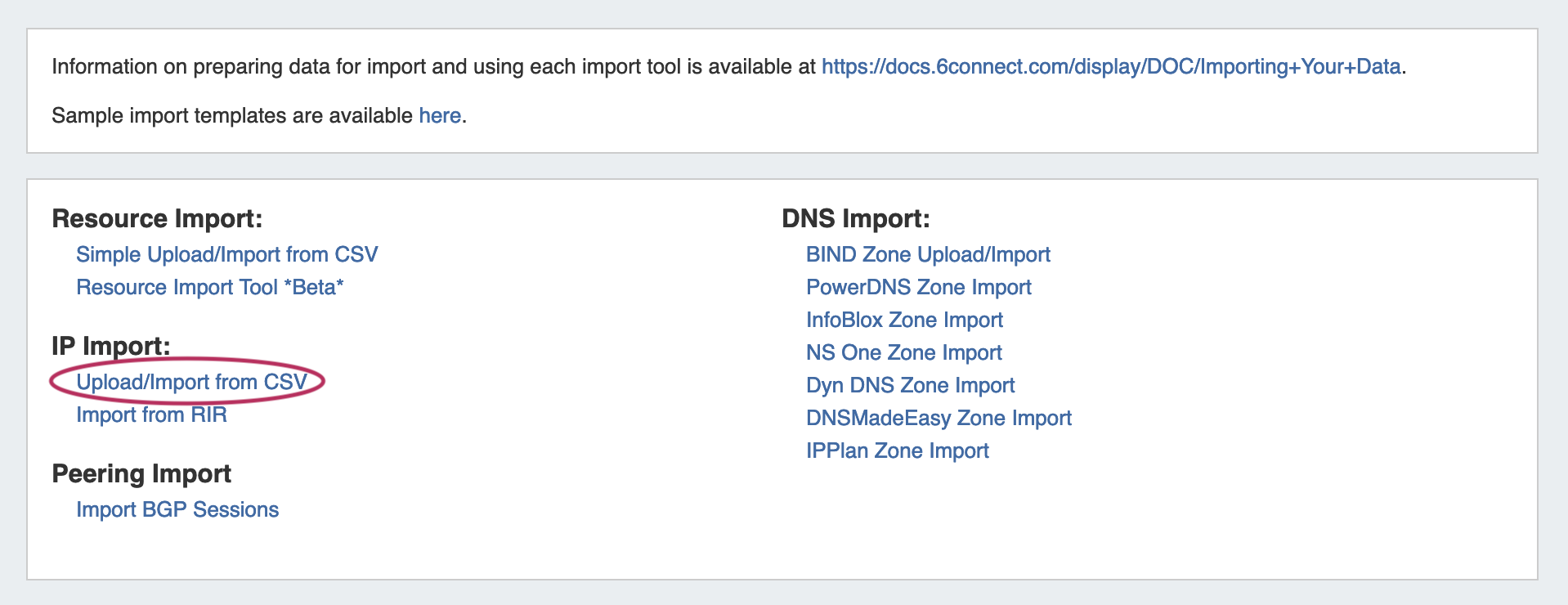This screenshot has width=1568, height=605.
Task: Click the IP Import: heading
Action: [110, 347]
